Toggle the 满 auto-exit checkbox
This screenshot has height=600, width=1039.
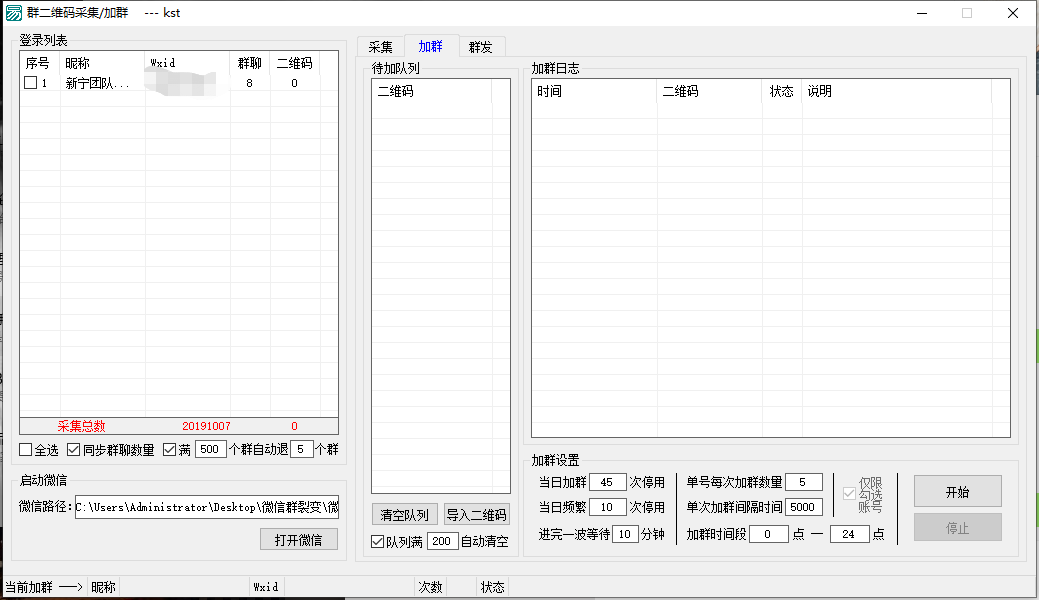[170, 450]
